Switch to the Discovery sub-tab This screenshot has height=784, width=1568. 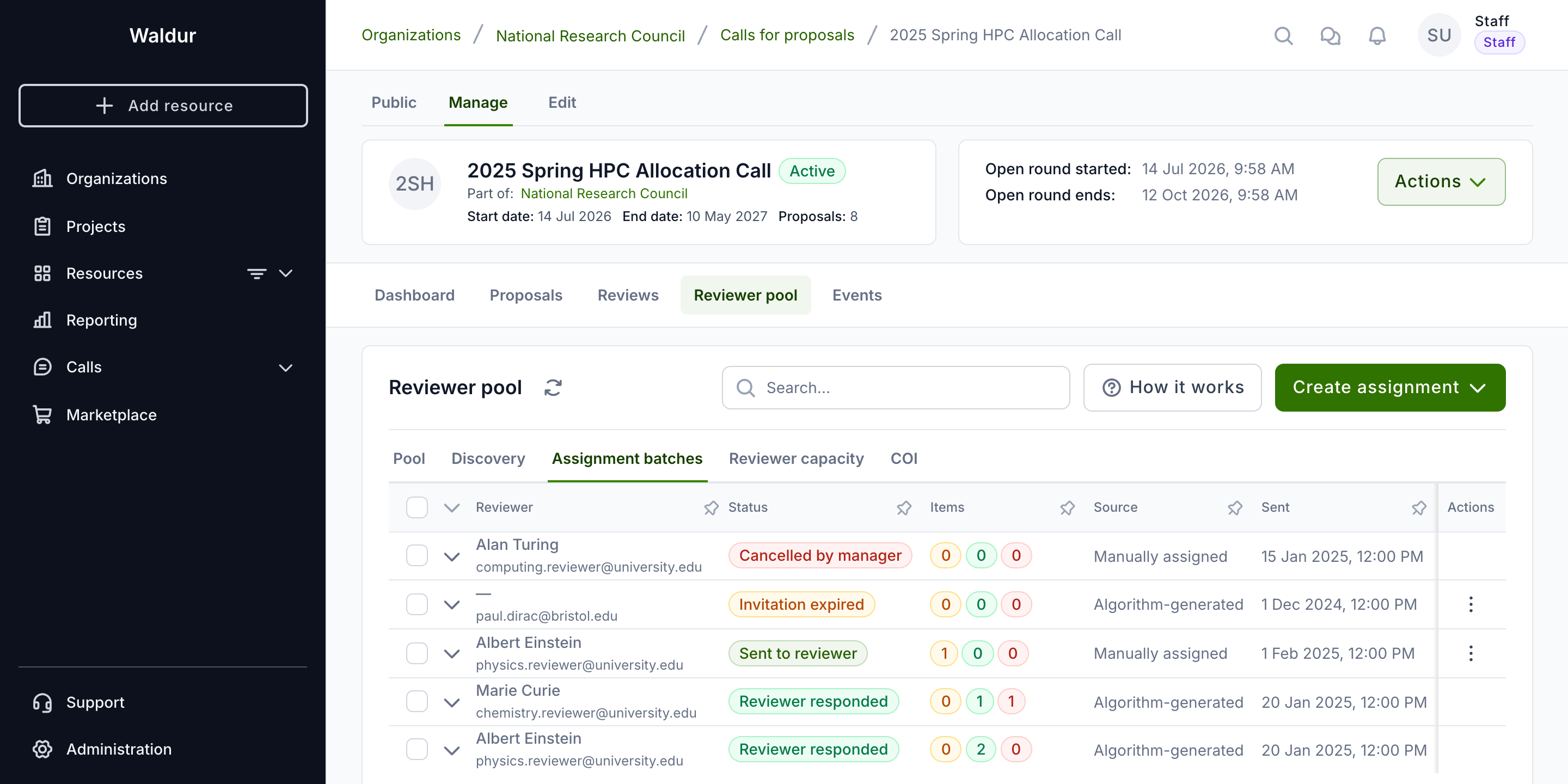(488, 458)
